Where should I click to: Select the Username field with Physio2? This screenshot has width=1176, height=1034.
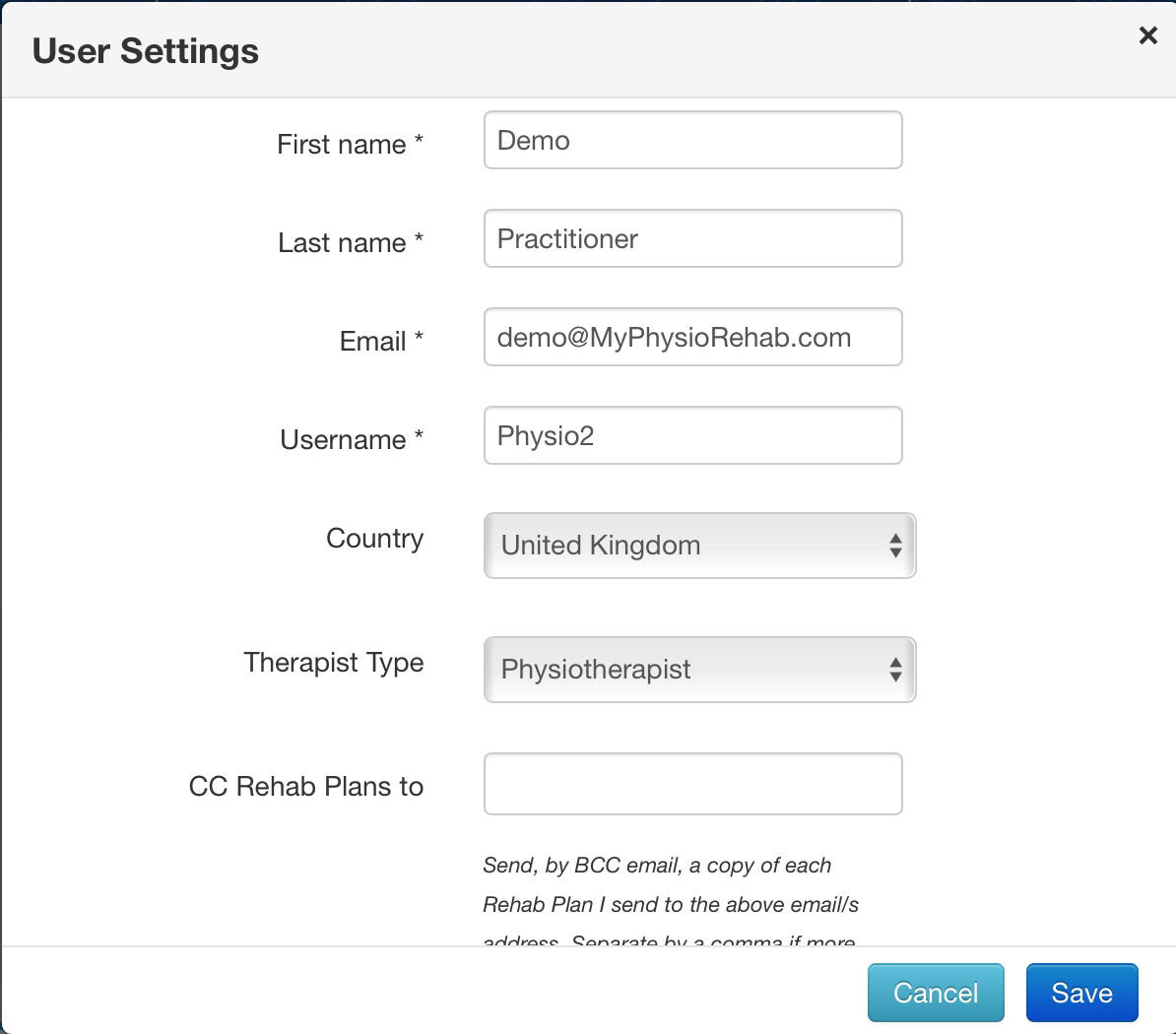point(693,435)
